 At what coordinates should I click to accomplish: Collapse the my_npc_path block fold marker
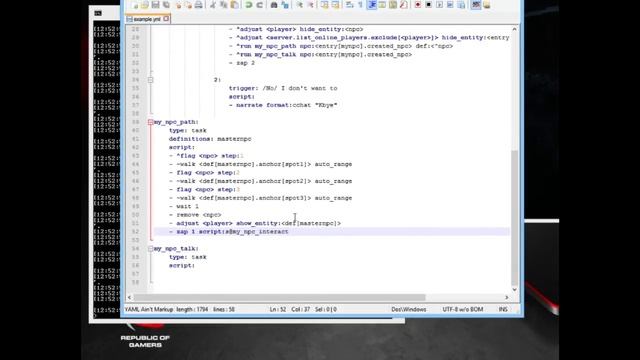point(150,122)
